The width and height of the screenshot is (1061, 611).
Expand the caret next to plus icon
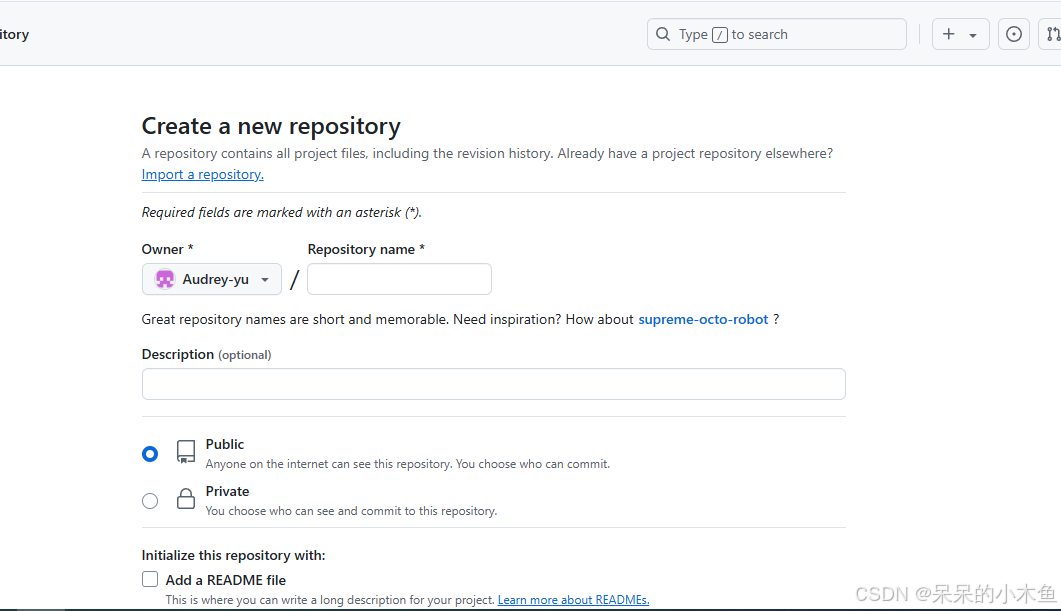tap(973, 35)
